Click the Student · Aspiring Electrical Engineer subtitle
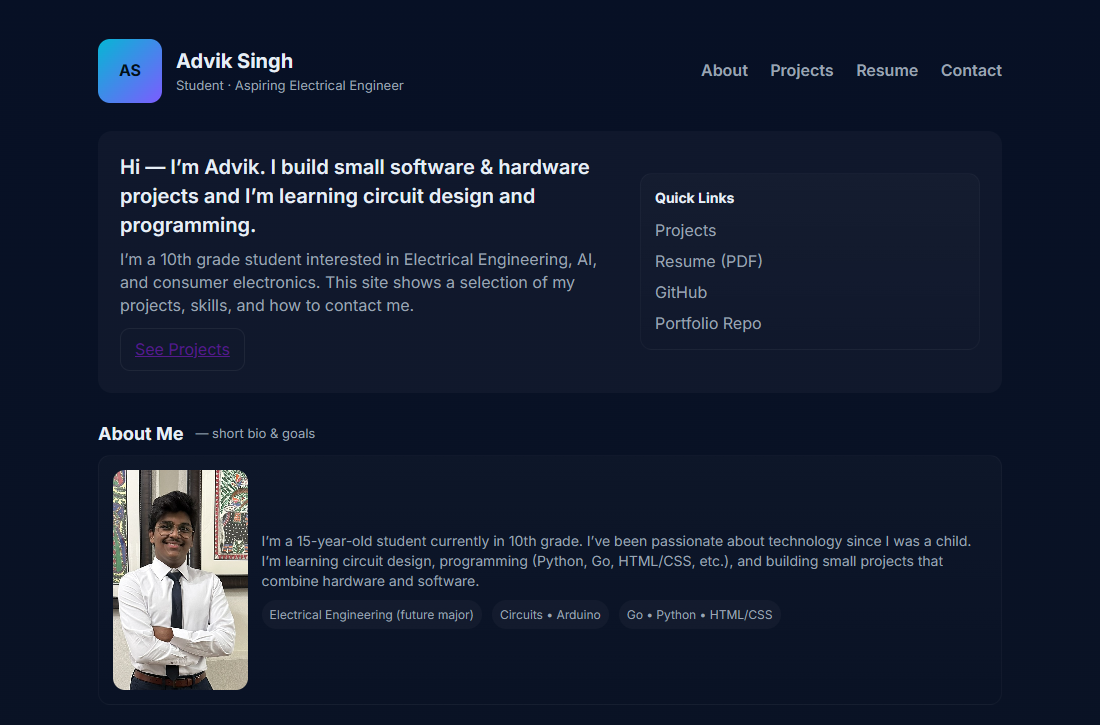 pos(290,86)
